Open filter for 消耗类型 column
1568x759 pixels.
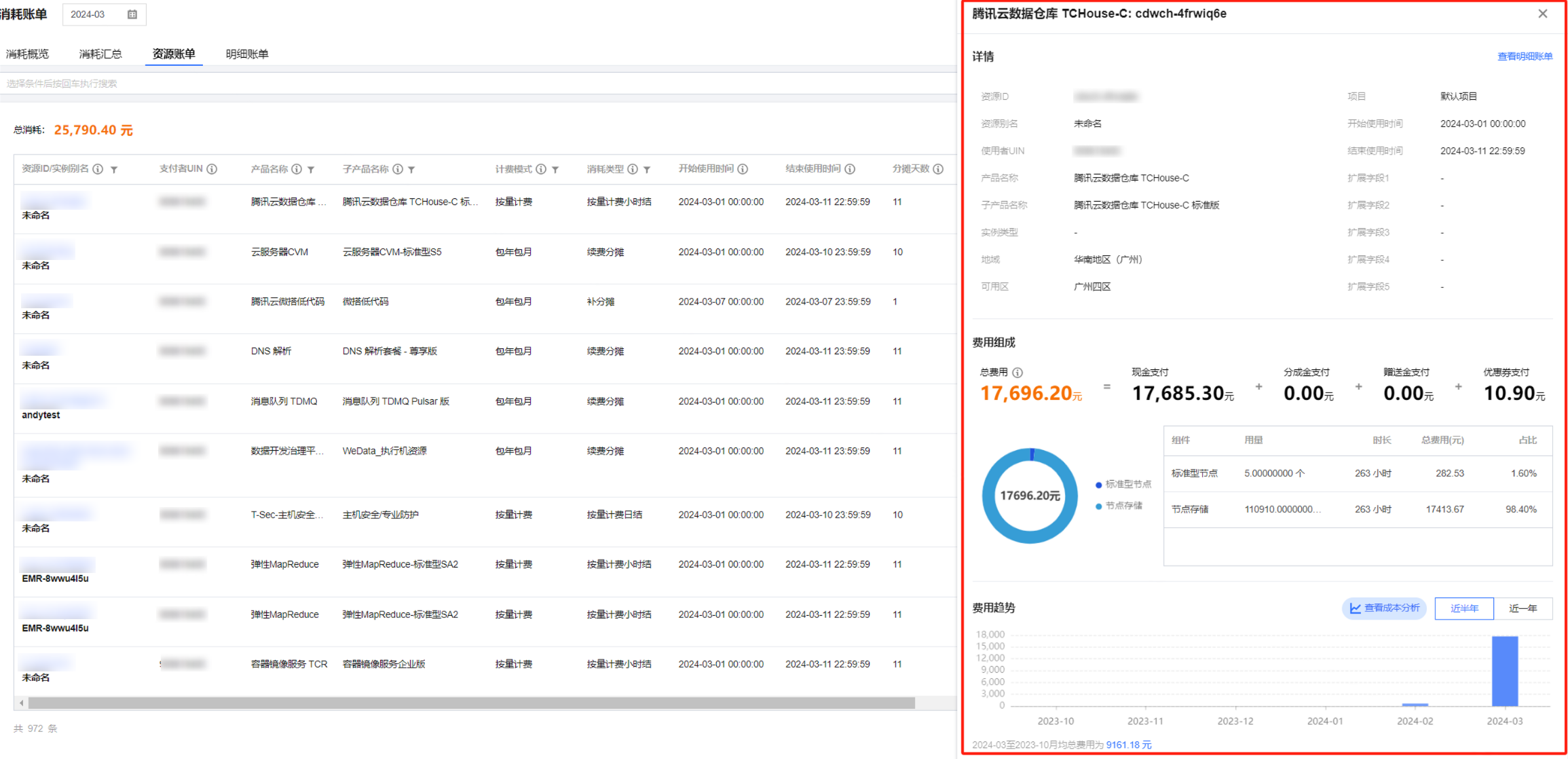[x=647, y=170]
